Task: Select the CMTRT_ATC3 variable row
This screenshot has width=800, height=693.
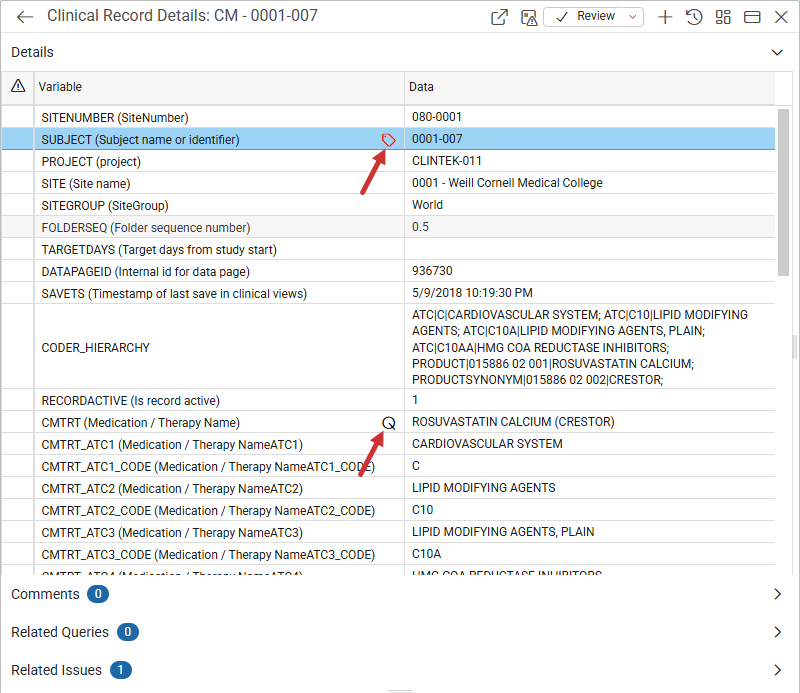Action: coord(388,532)
